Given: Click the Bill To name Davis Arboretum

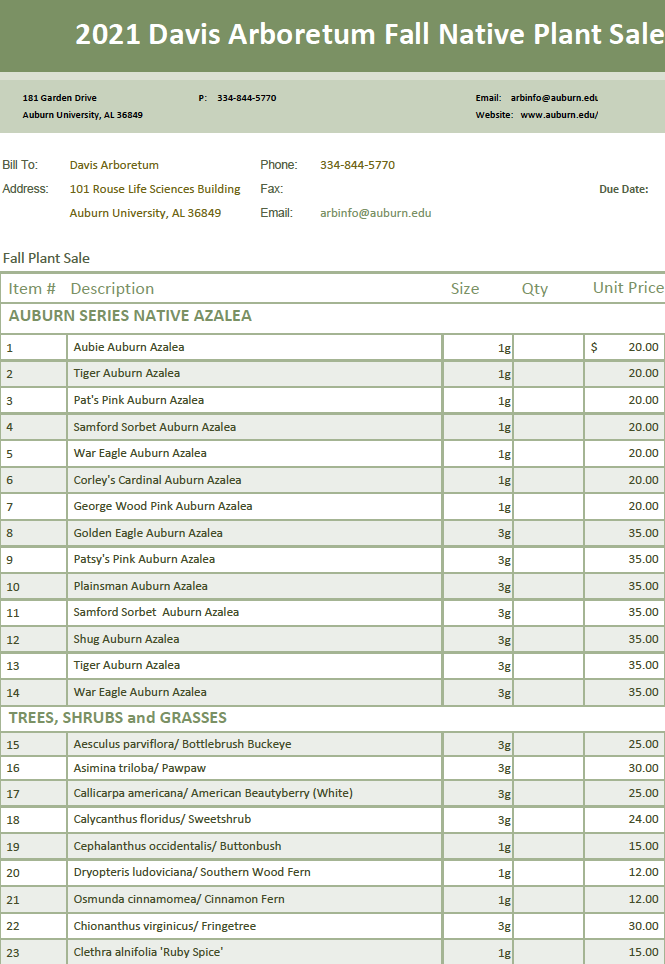Looking at the screenshot, I should [114, 165].
